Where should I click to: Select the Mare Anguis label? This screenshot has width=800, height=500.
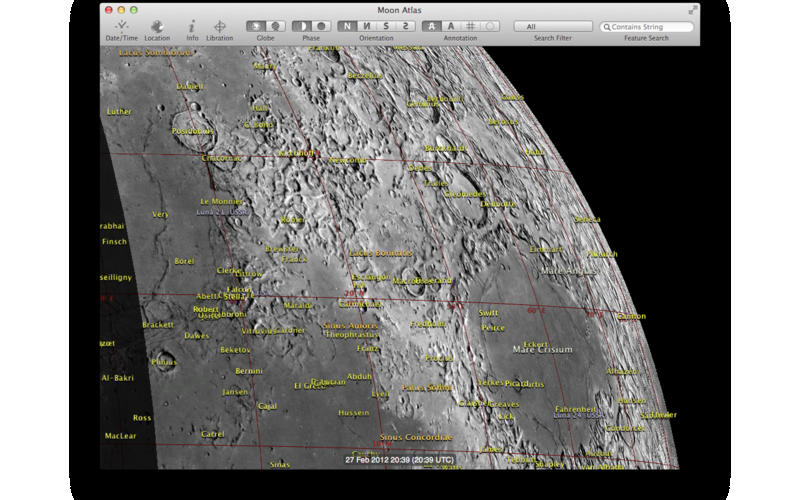[568, 271]
